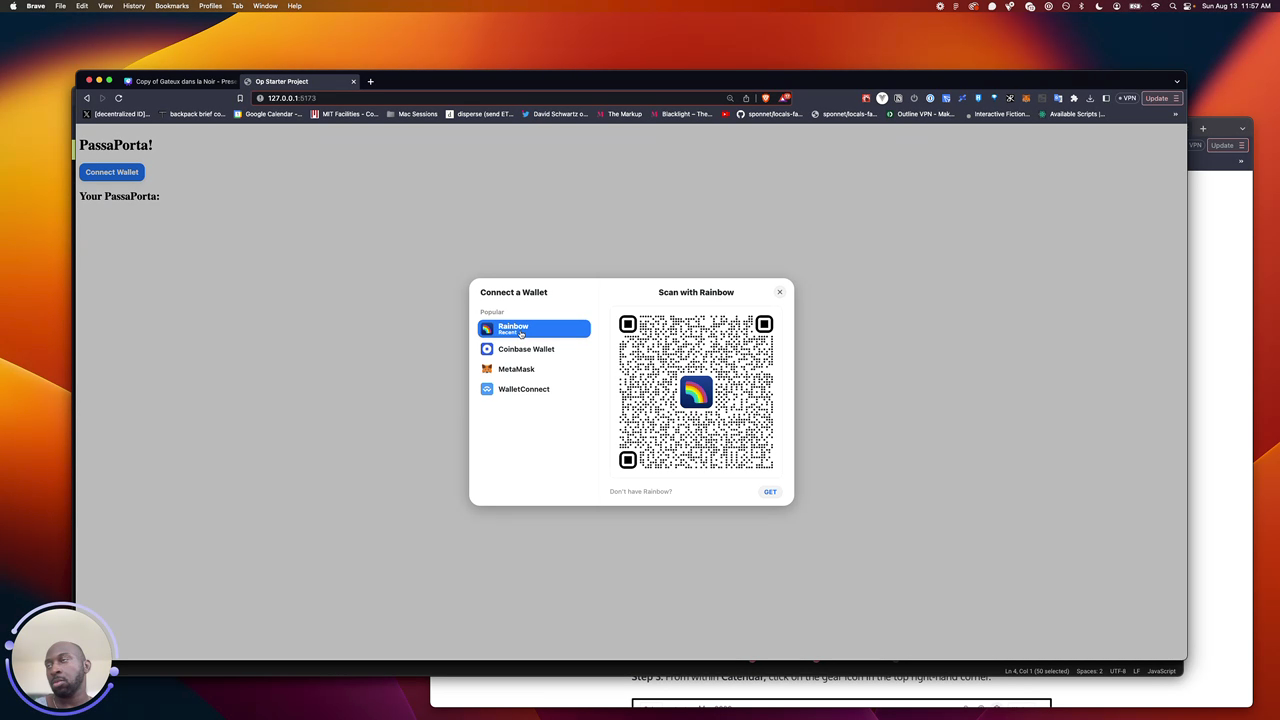Go back in browser history
1280x720 pixels.
[x=87, y=98]
